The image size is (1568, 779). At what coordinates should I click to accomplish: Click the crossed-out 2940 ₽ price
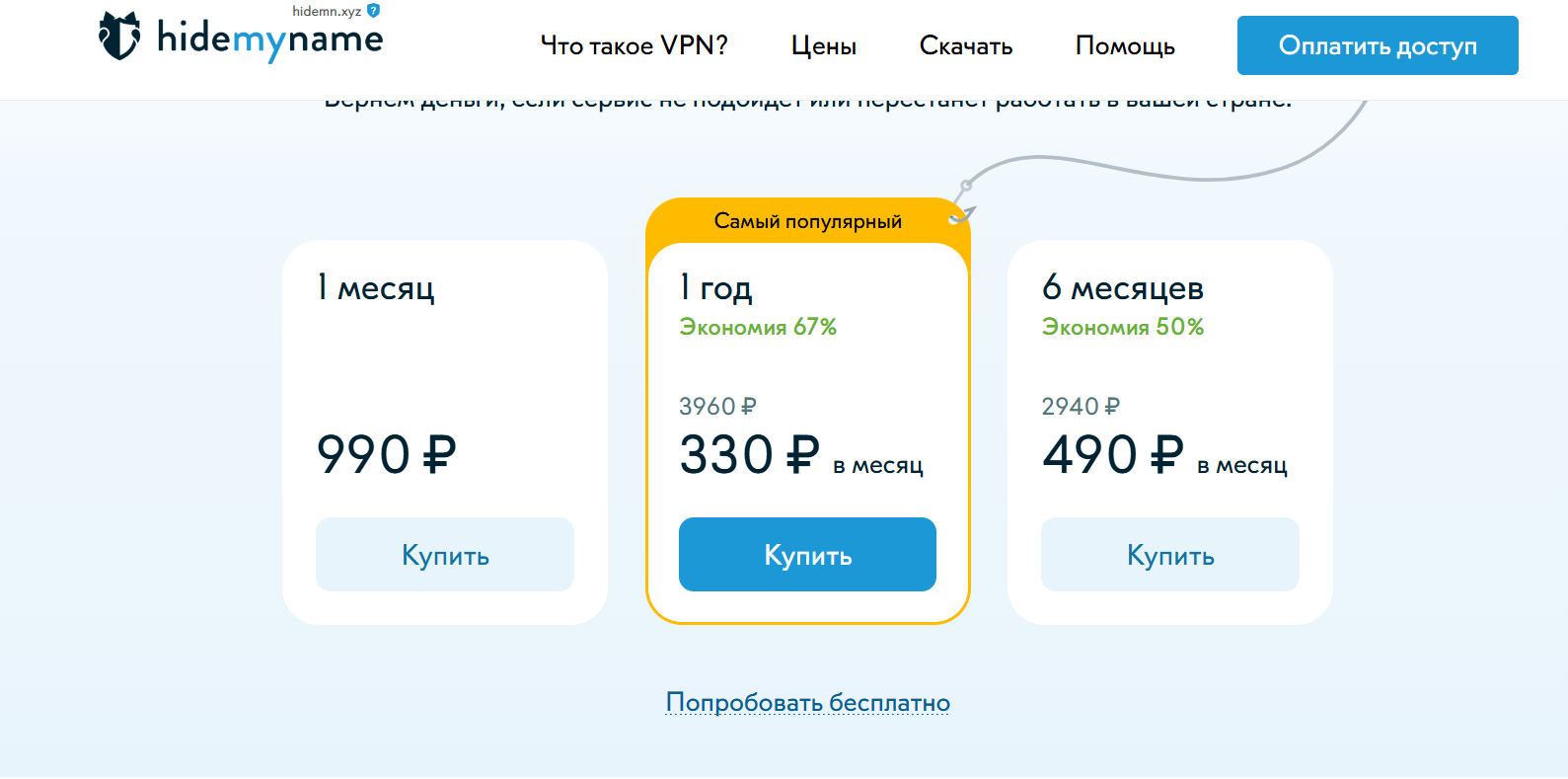(x=1080, y=406)
